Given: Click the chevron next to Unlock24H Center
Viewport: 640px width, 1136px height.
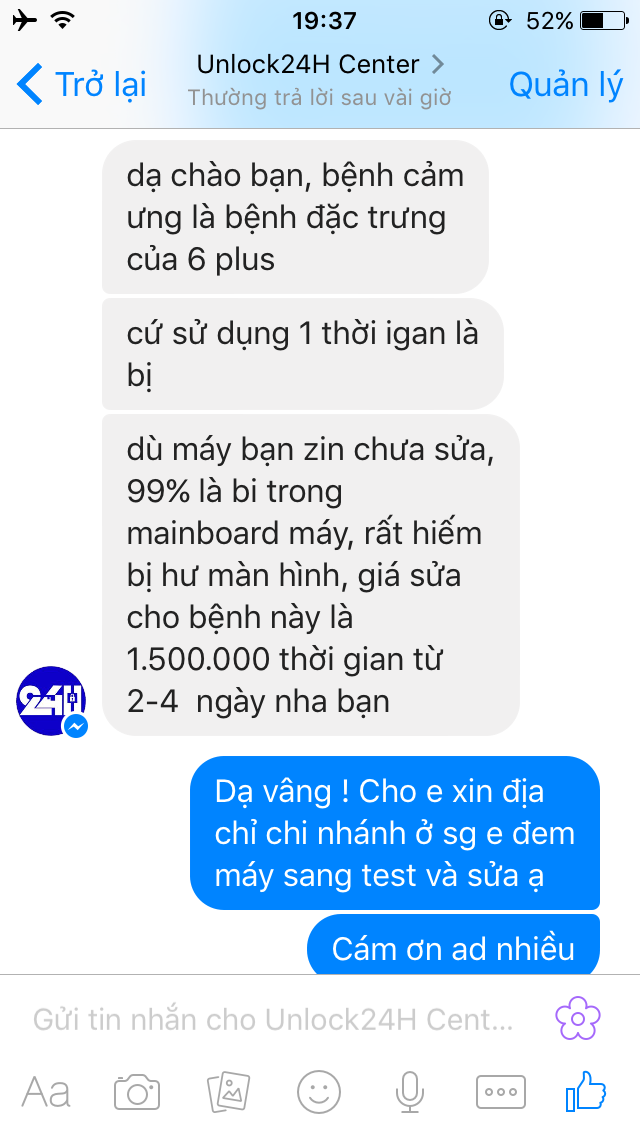Looking at the screenshot, I should pos(437,64).
